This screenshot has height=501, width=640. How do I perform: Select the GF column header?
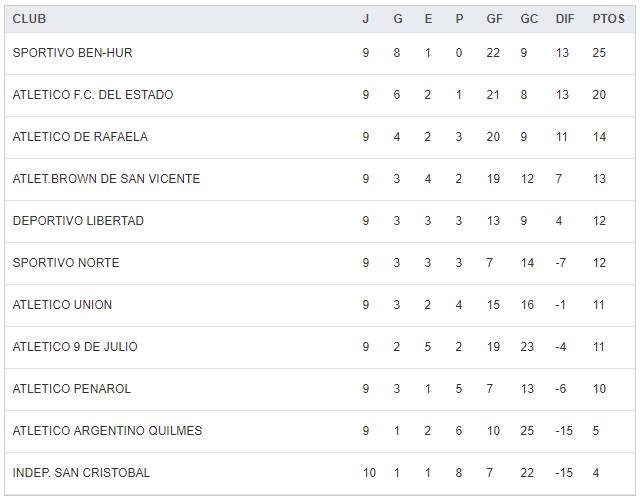click(x=494, y=19)
